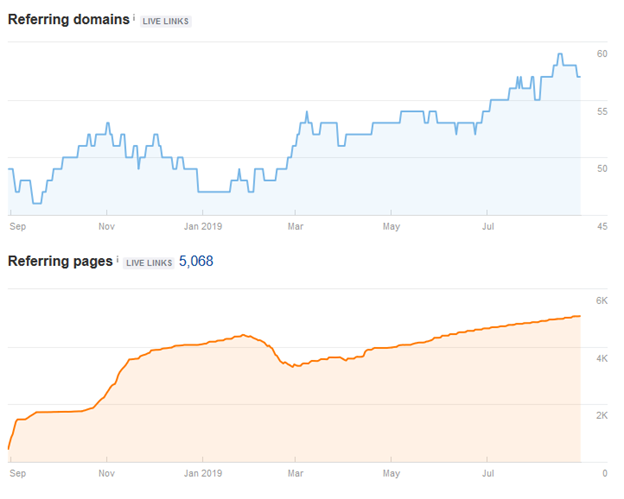The height and width of the screenshot is (499, 624).
Task: Click Jan 2019 label on pages chart axis
Action: pos(203,473)
